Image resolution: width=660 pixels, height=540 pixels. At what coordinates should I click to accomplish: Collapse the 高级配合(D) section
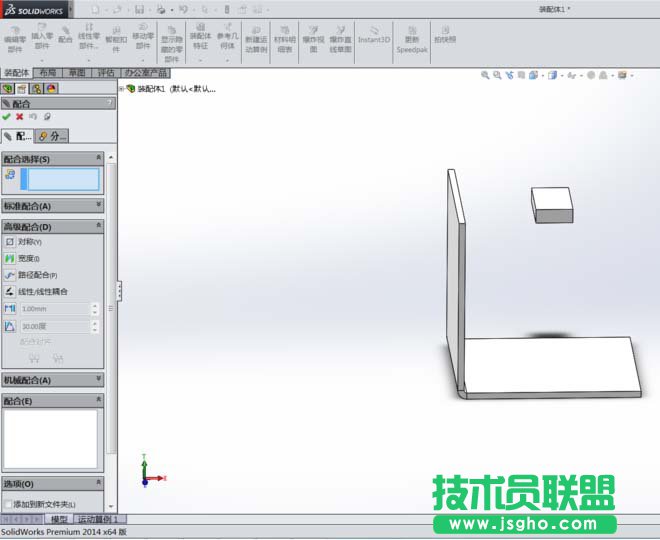pyautogui.click(x=98, y=225)
